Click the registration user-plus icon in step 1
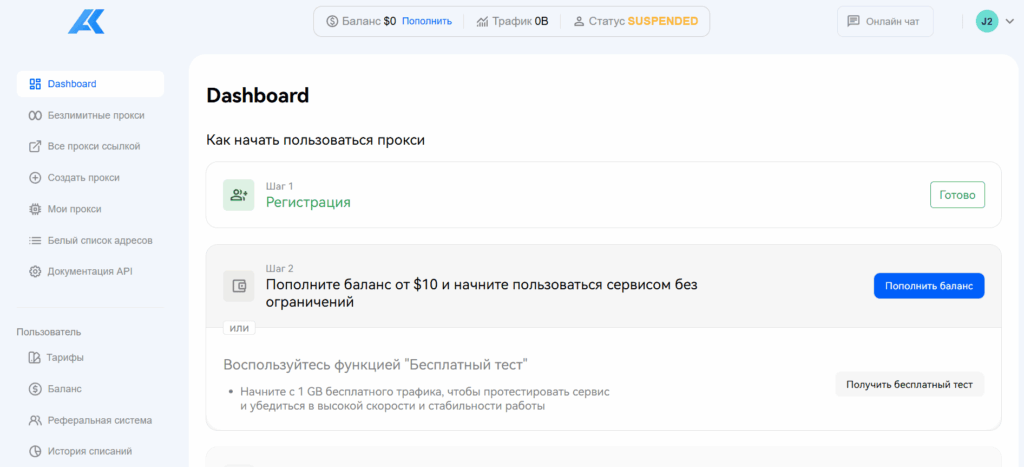 click(x=238, y=195)
